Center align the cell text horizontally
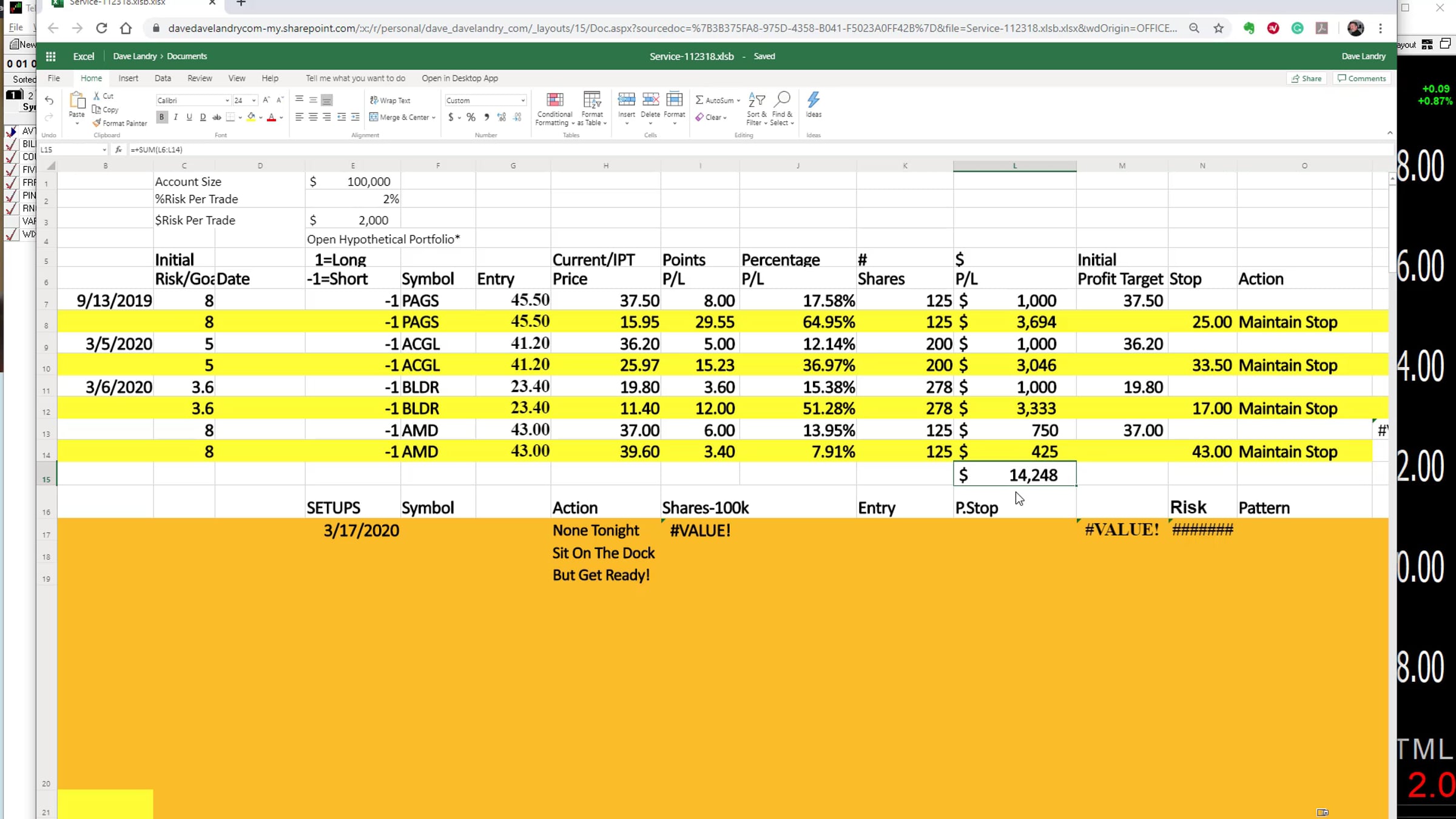This screenshot has width=1456, height=819. coord(313,117)
